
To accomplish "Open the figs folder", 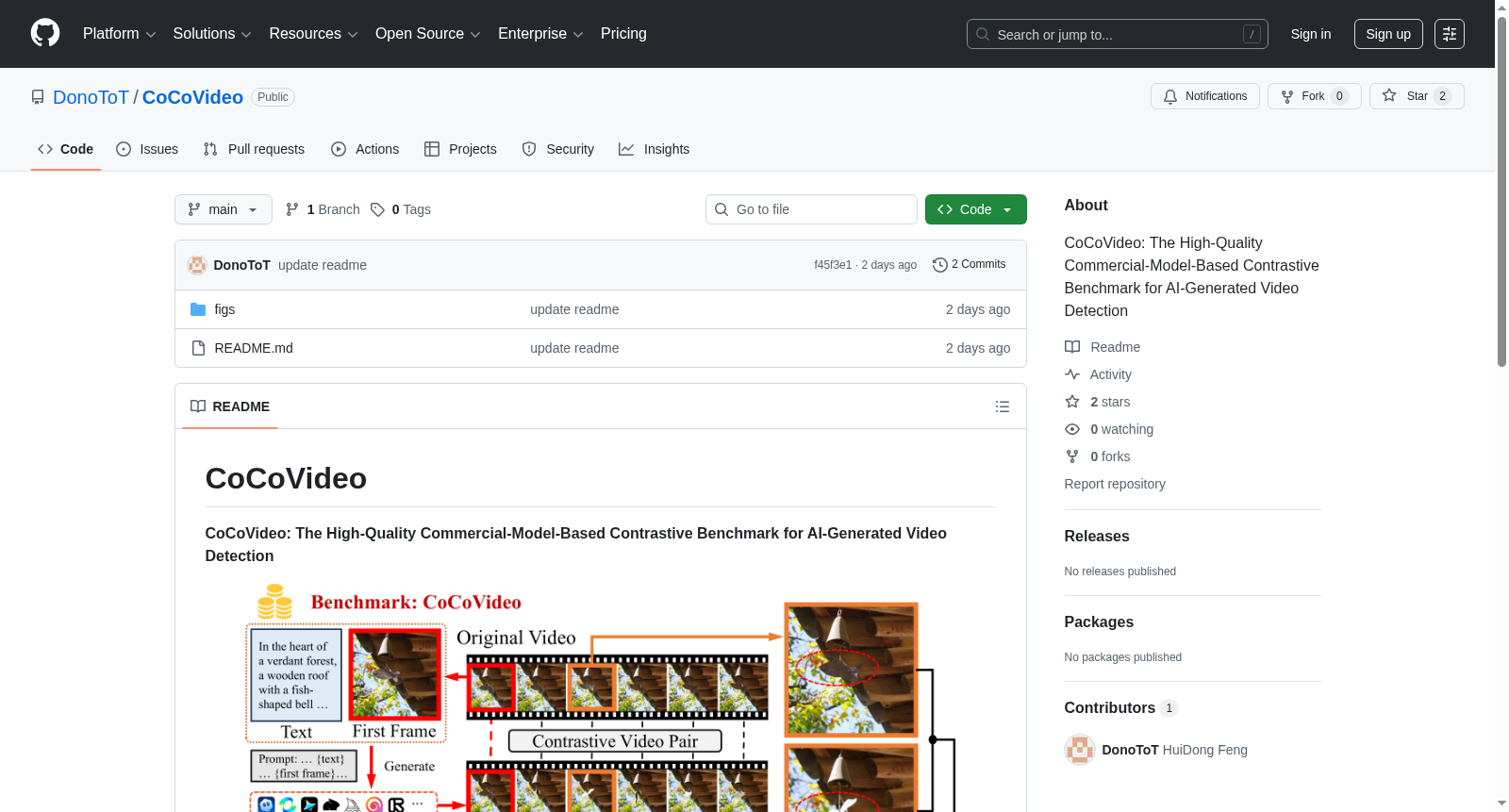I will click(x=224, y=309).
